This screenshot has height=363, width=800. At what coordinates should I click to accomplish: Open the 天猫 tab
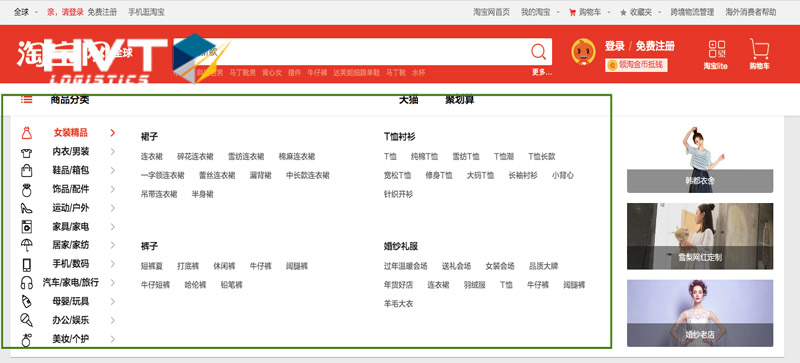[409, 100]
